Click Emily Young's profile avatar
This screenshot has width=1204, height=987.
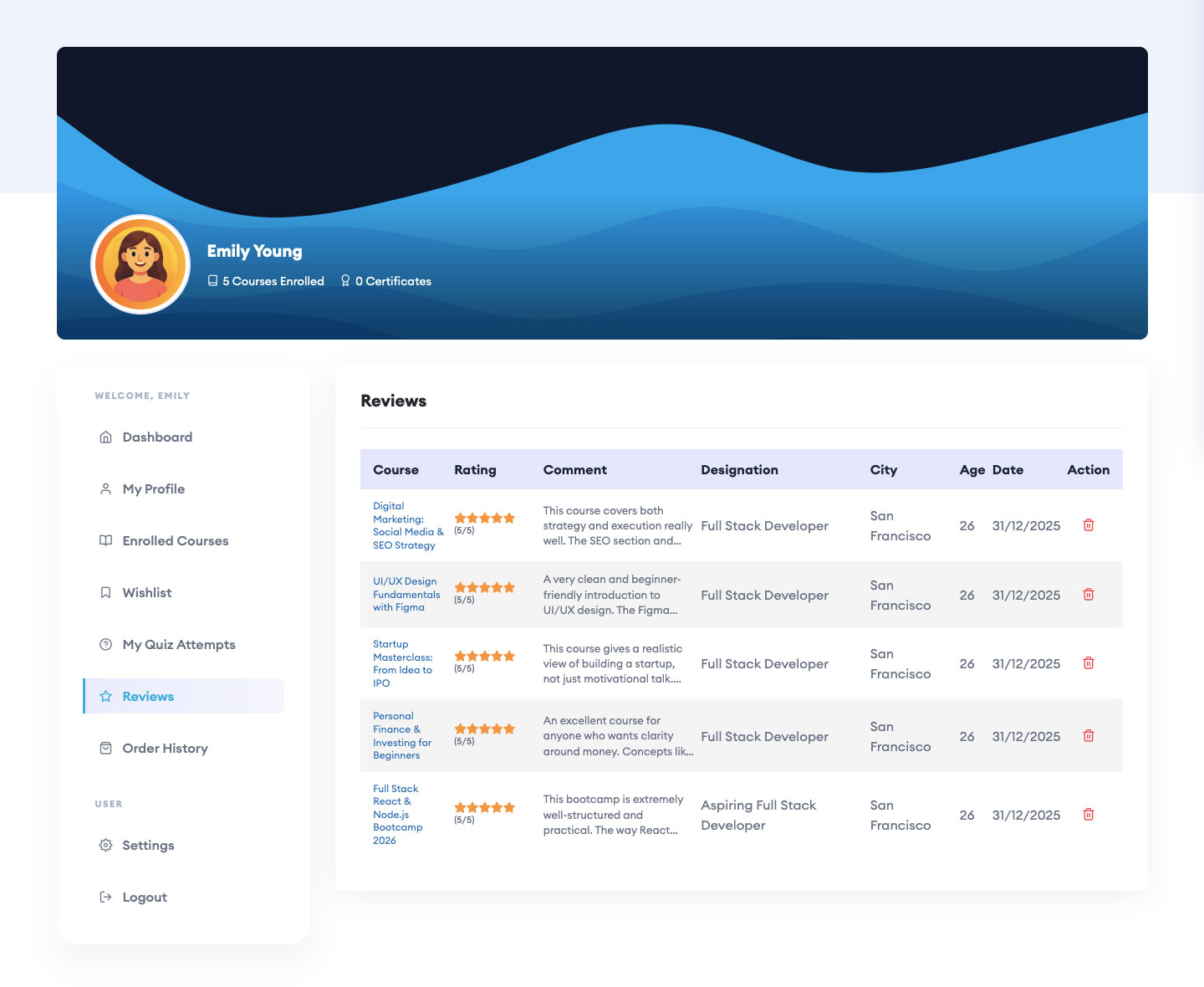(140, 263)
